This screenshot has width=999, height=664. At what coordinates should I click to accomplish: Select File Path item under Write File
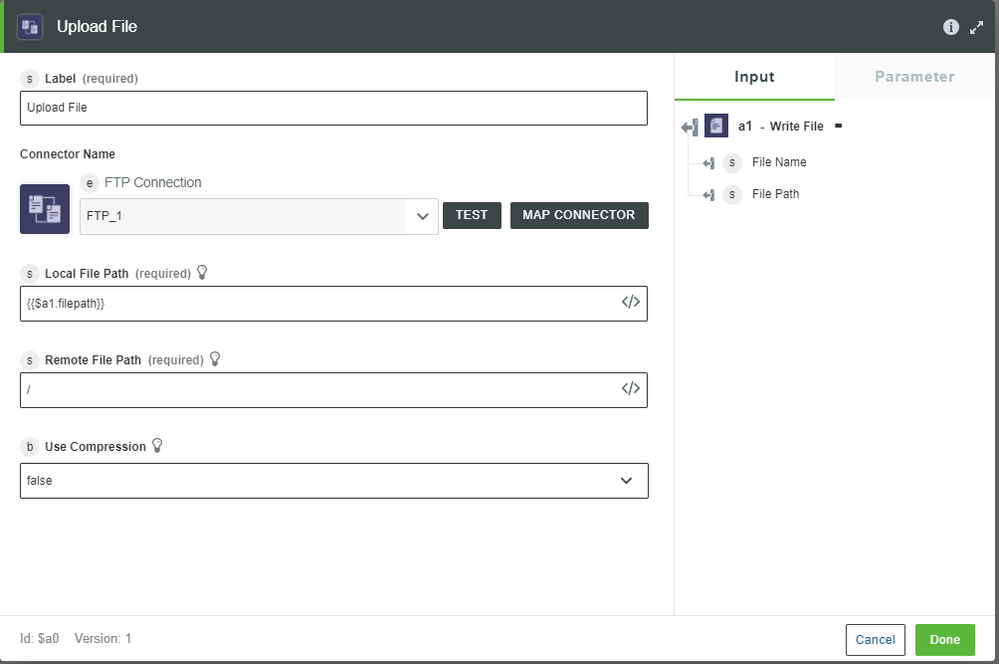(775, 194)
